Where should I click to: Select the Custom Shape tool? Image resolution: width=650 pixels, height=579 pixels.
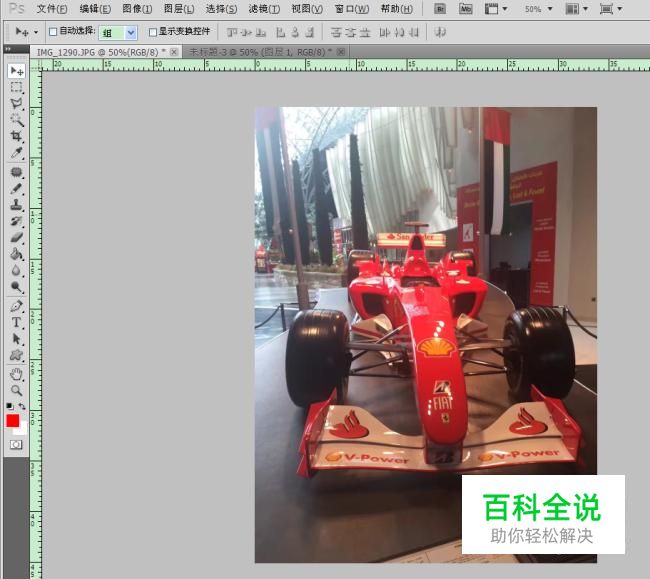16,355
